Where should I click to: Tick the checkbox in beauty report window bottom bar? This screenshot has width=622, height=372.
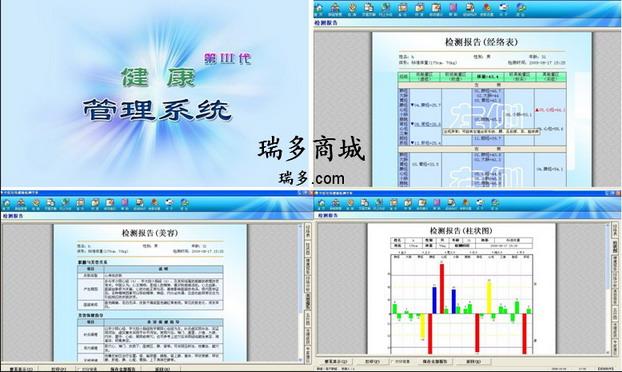point(78,369)
